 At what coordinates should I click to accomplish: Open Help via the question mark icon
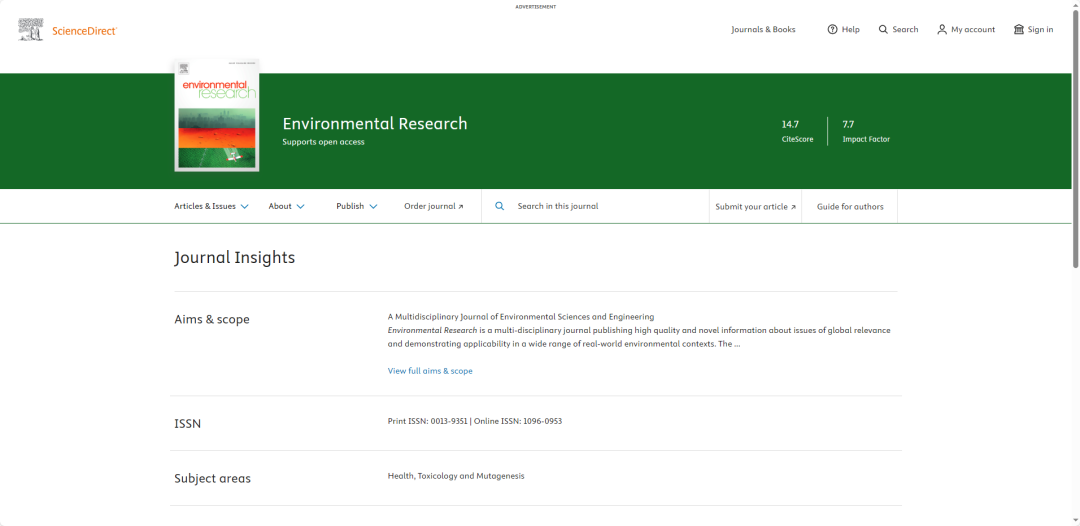tap(832, 30)
